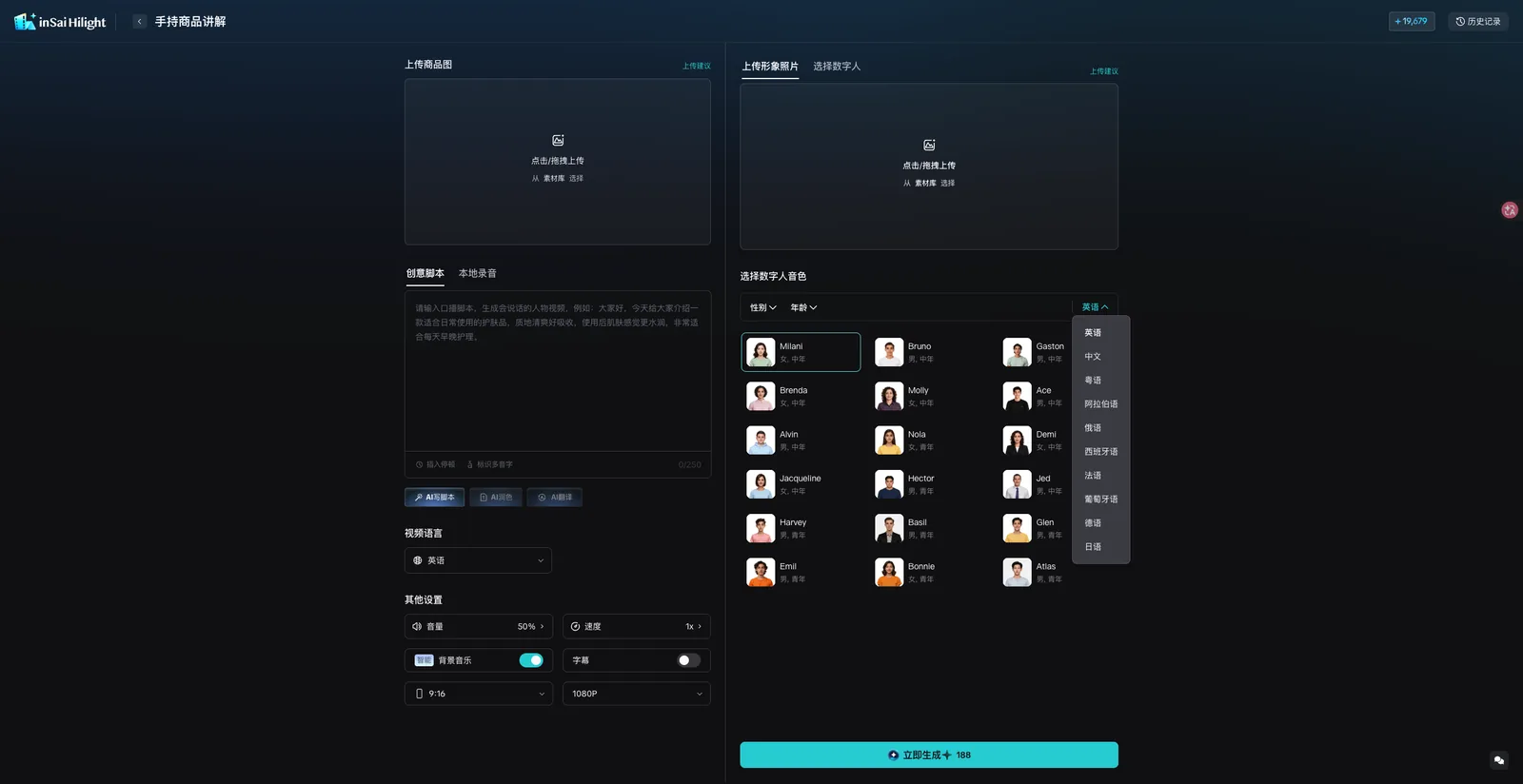Click the avatar photo upload icon
1523x784 pixels.
929,146
